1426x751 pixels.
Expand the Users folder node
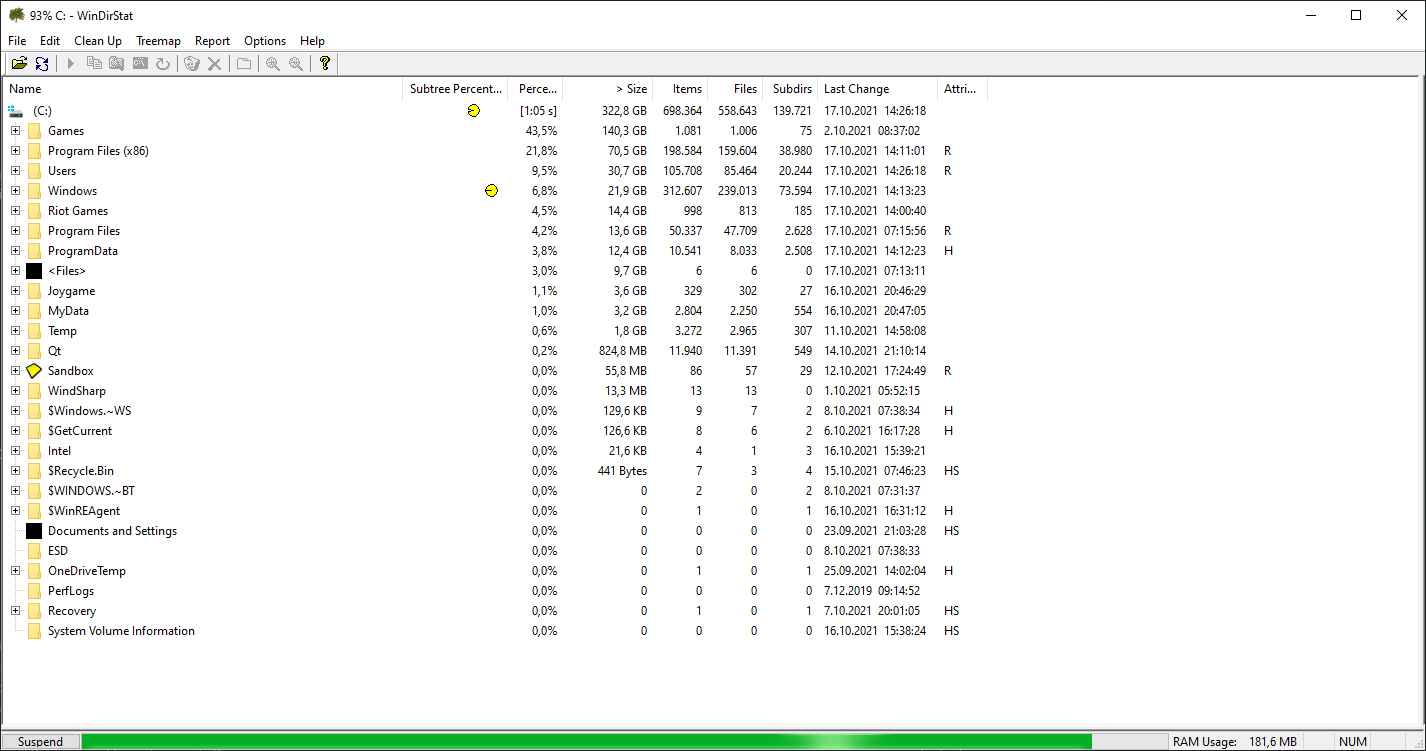15,171
